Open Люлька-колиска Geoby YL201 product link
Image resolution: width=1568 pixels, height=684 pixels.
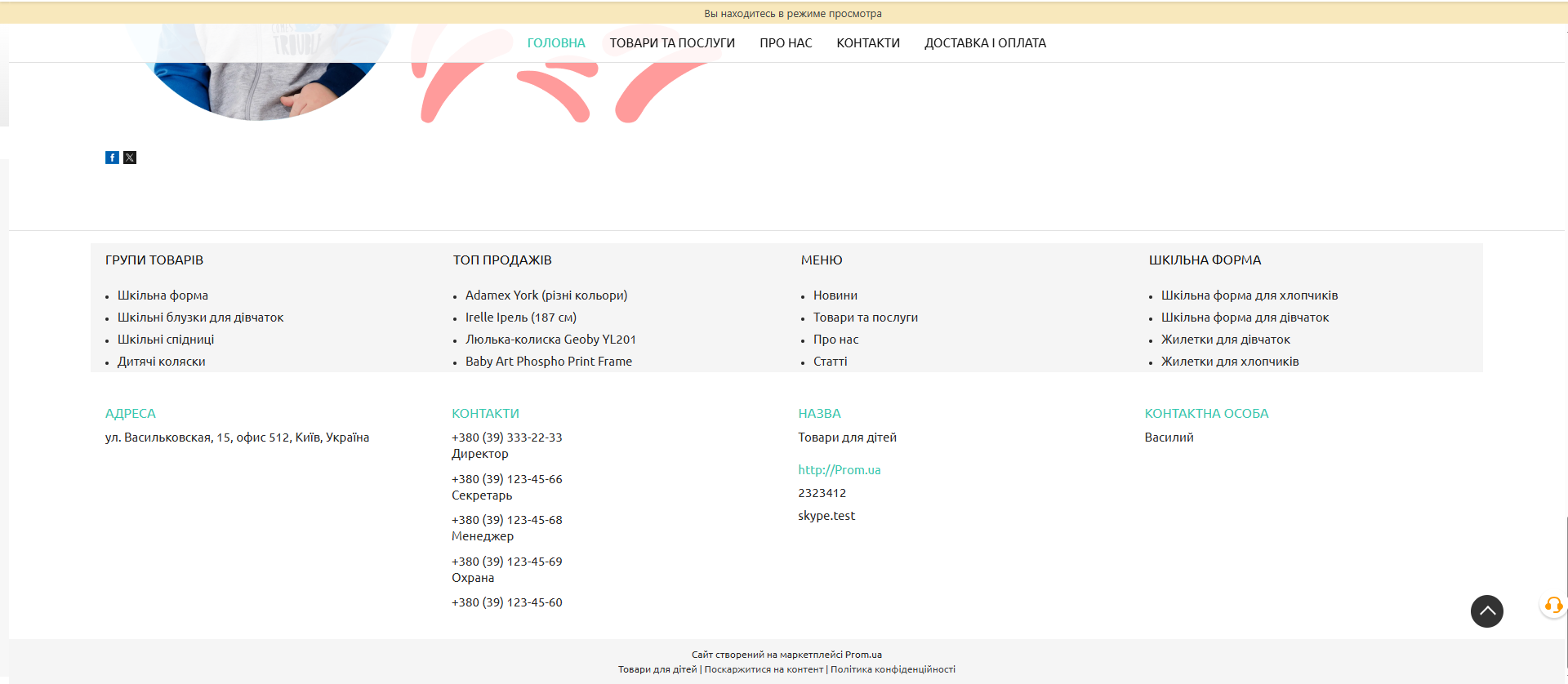click(550, 340)
